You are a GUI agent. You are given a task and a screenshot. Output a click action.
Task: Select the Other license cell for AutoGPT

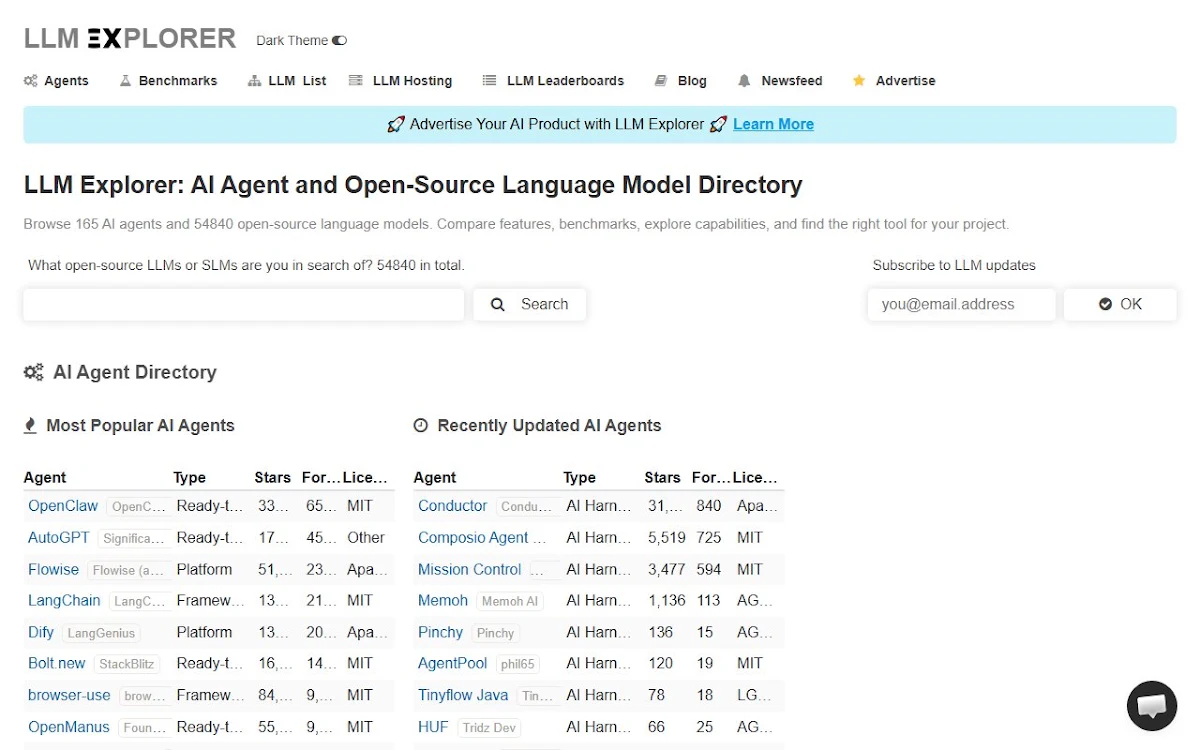(x=366, y=537)
